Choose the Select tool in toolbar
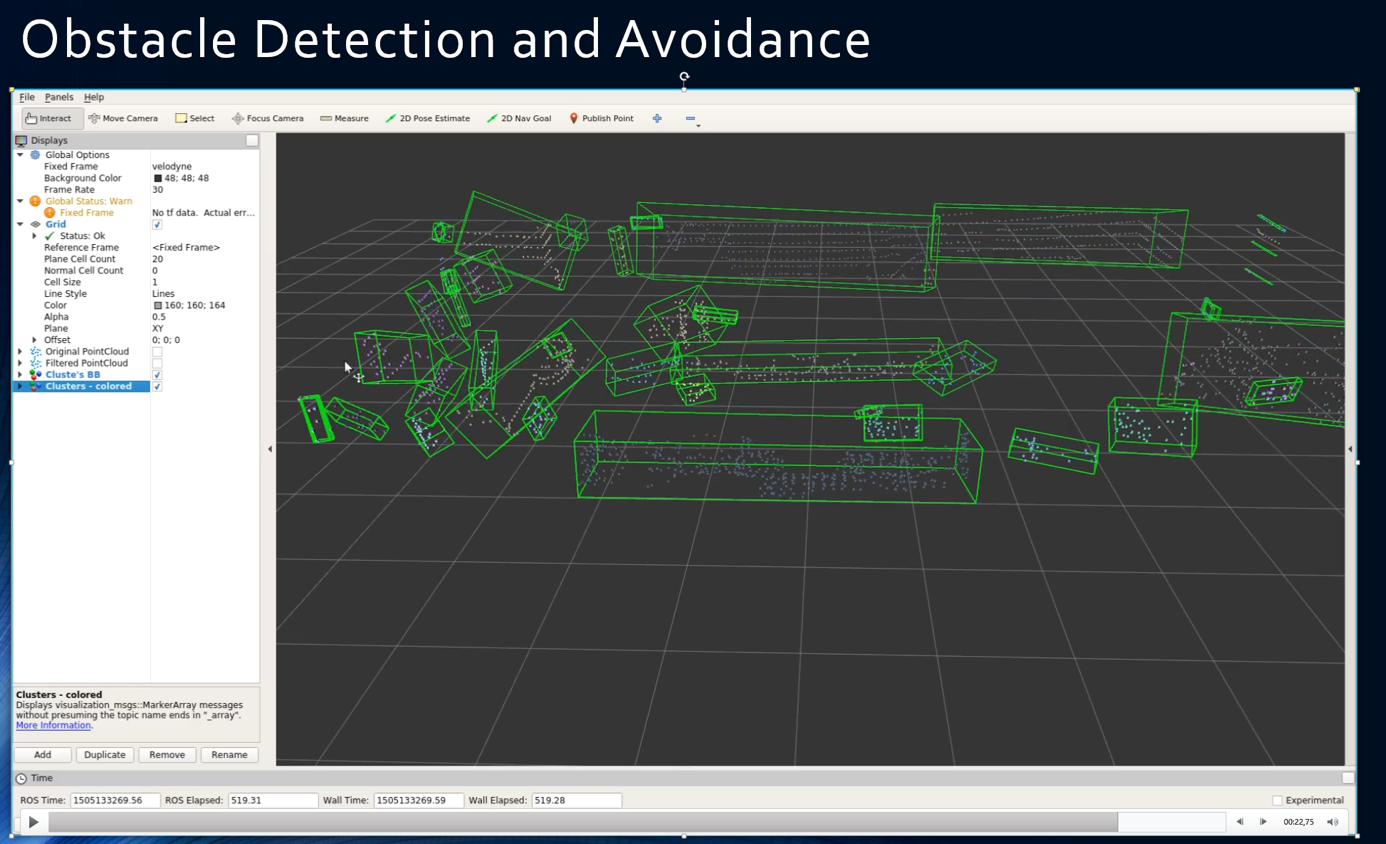The image size is (1386, 844). coord(195,118)
